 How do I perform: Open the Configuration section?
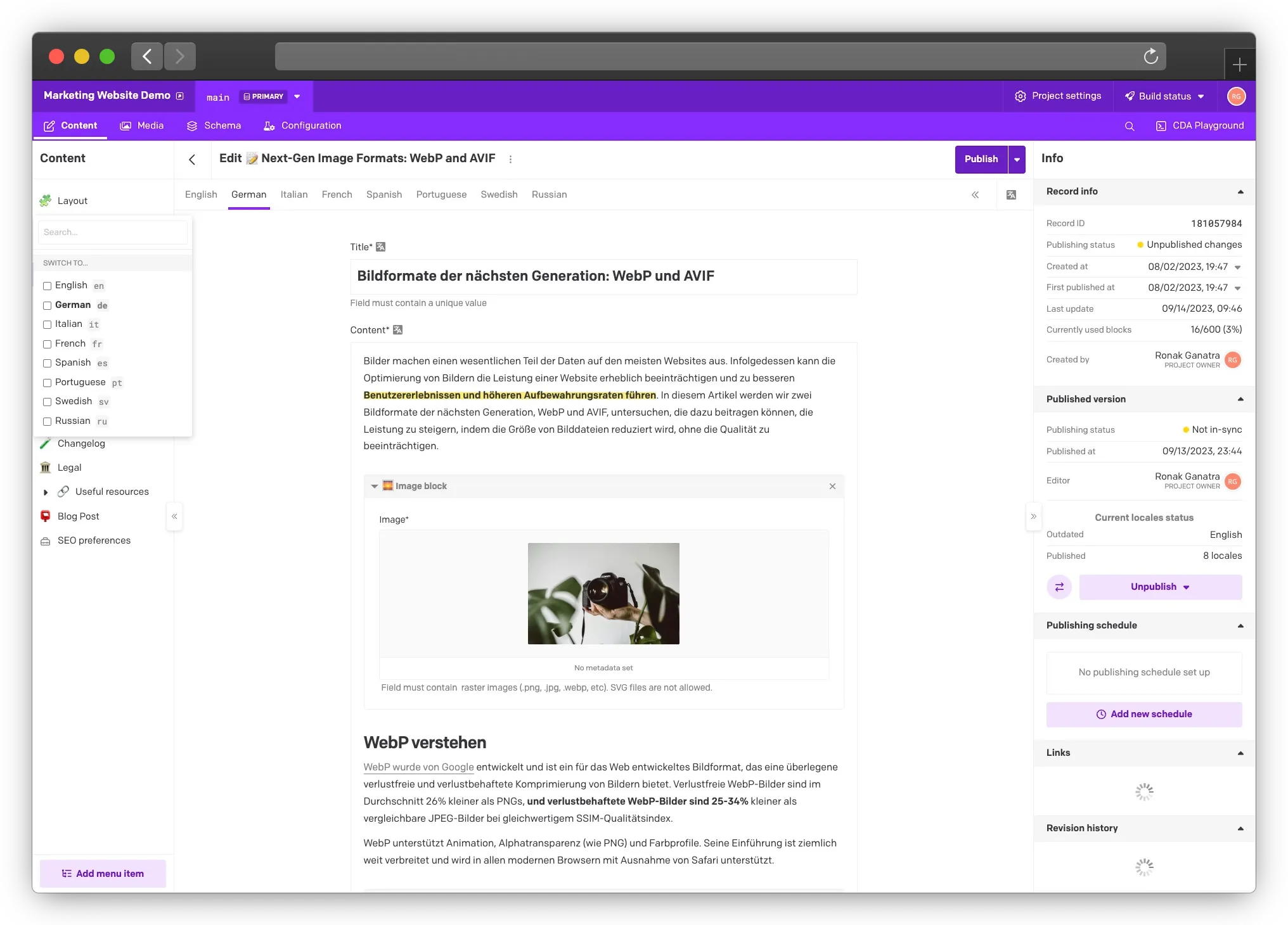pyautogui.click(x=311, y=125)
